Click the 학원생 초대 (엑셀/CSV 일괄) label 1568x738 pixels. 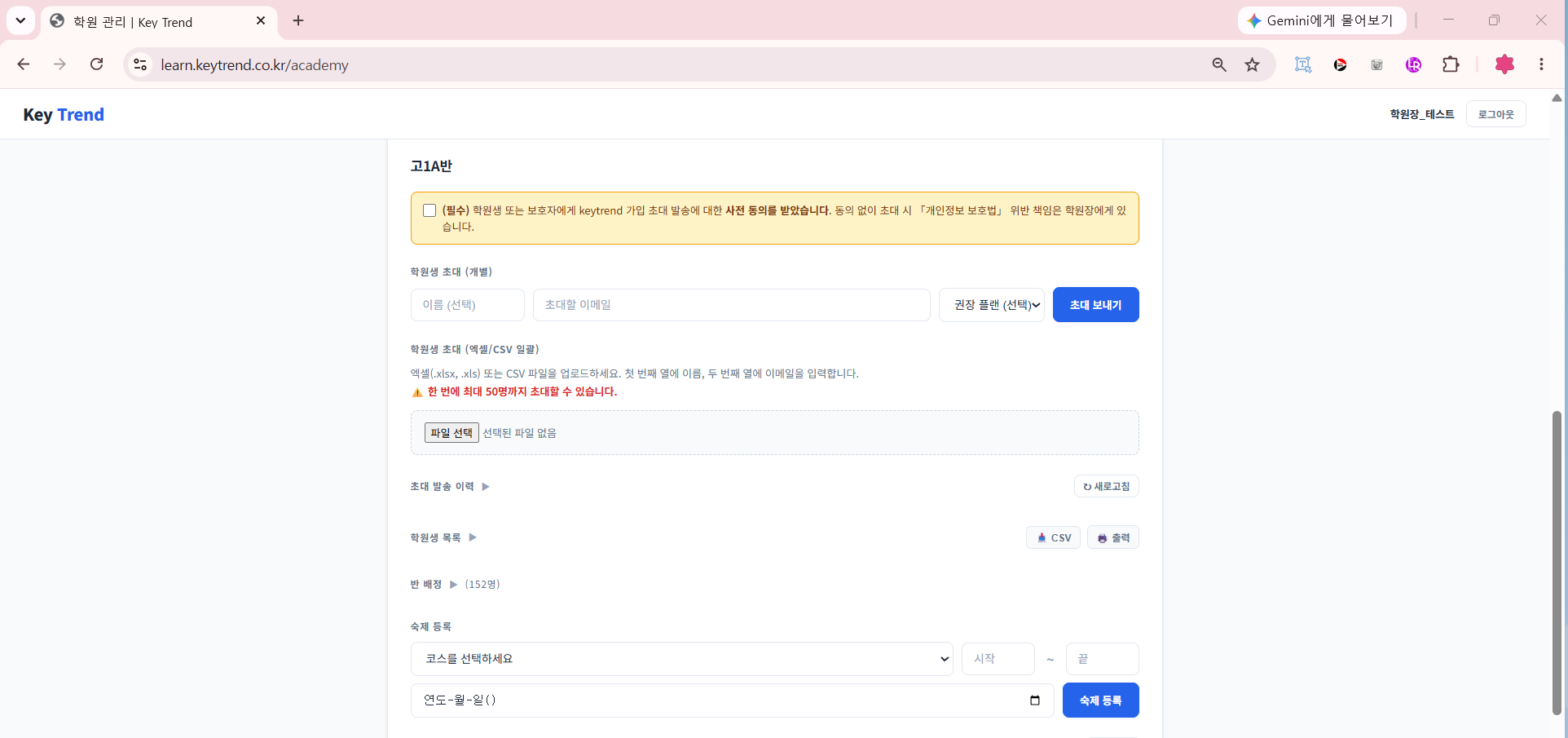pos(474,350)
